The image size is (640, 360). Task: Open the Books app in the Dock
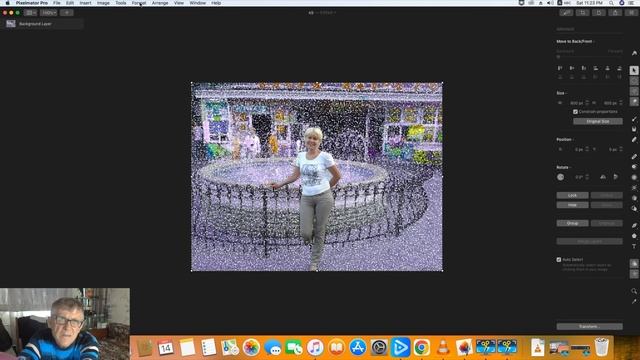(x=336, y=347)
